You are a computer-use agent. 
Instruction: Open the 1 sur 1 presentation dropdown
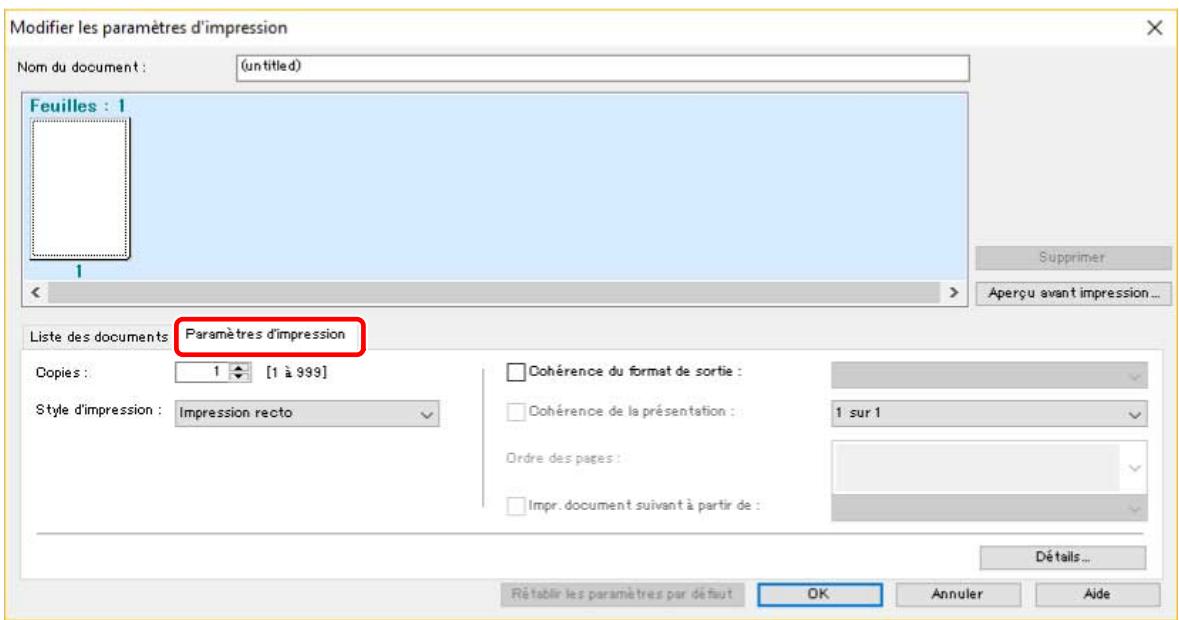point(989,413)
